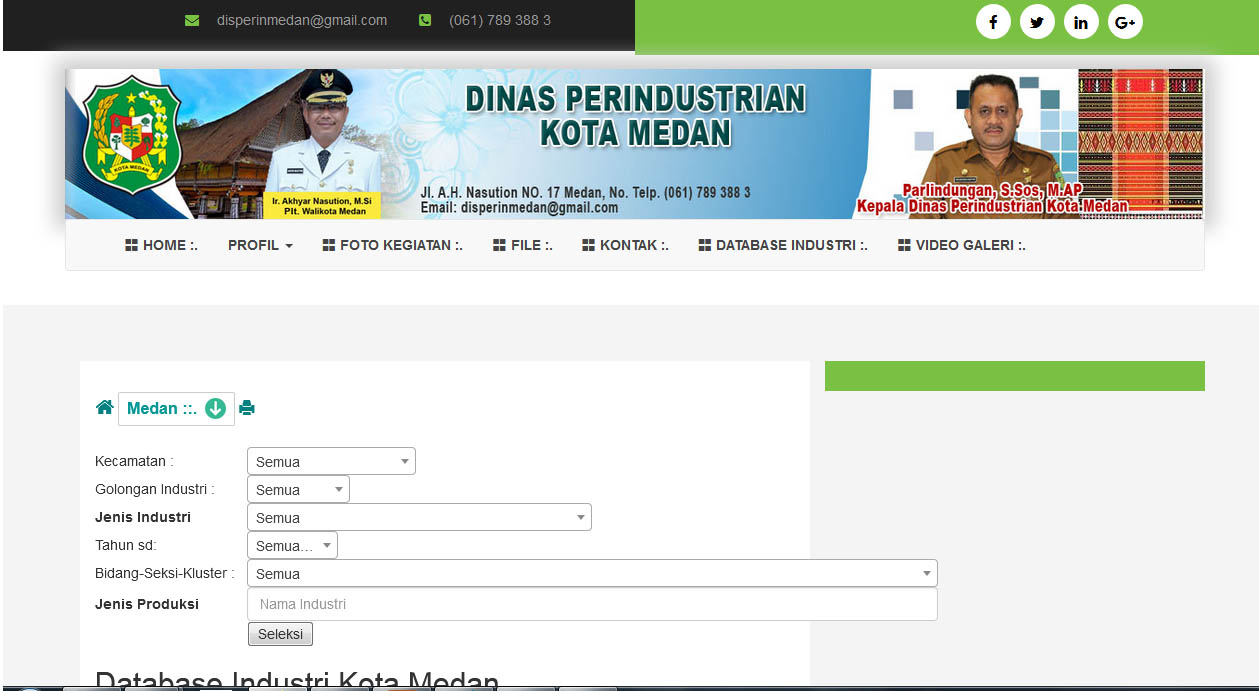Click the Facebook social icon
The width and height of the screenshot is (1259, 691).
993,22
